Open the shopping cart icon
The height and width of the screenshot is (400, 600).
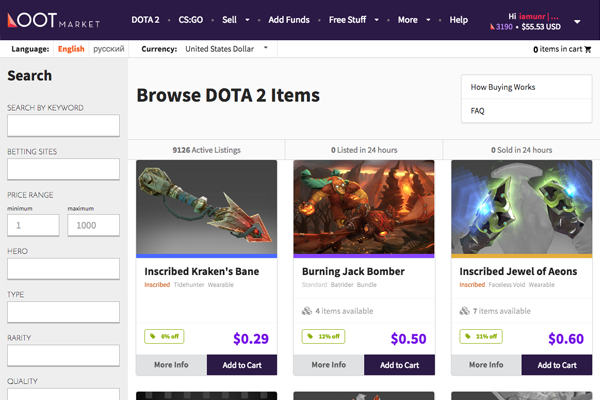pyautogui.click(x=588, y=49)
